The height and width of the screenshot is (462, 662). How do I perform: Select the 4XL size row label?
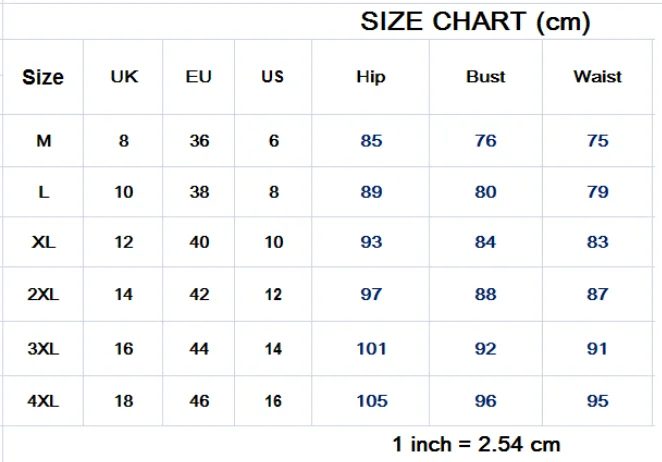(x=43, y=401)
